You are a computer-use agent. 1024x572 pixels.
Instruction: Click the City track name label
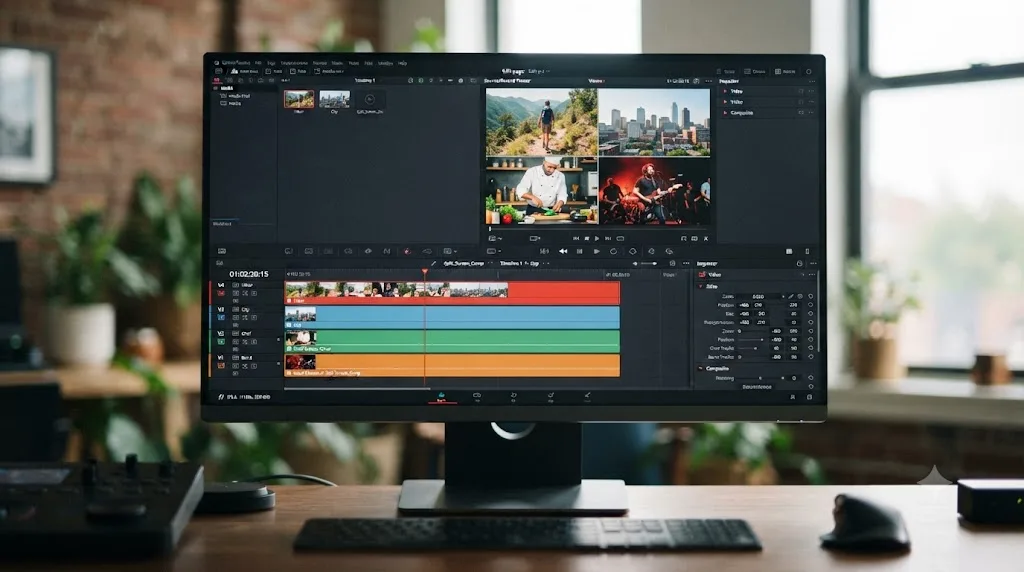pyautogui.click(x=246, y=310)
